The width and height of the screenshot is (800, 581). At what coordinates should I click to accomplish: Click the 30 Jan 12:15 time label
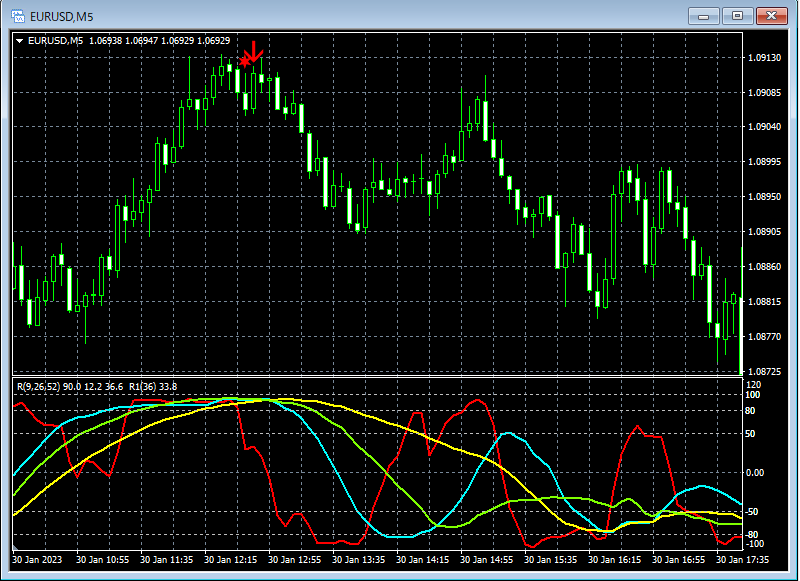pos(231,561)
